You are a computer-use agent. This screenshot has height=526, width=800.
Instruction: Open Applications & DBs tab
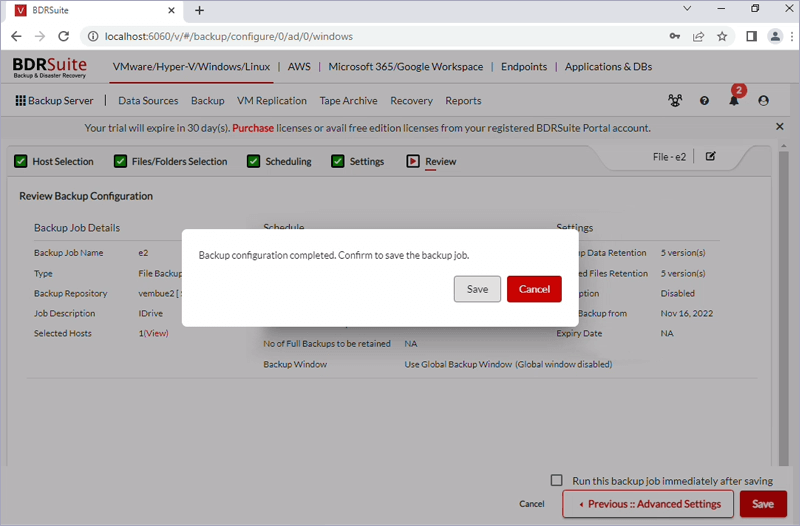(608, 67)
